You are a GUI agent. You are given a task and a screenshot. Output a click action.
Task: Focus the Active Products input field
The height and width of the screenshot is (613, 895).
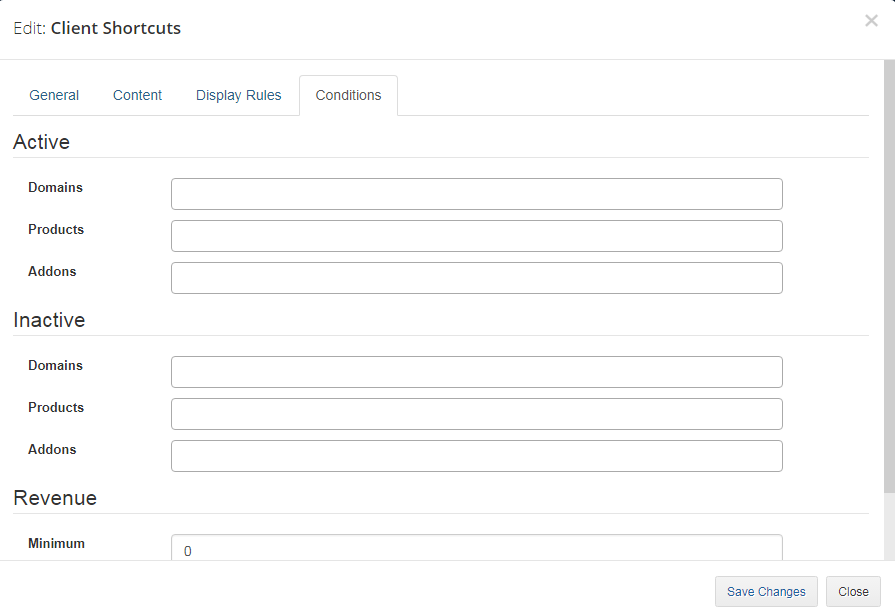coord(477,236)
